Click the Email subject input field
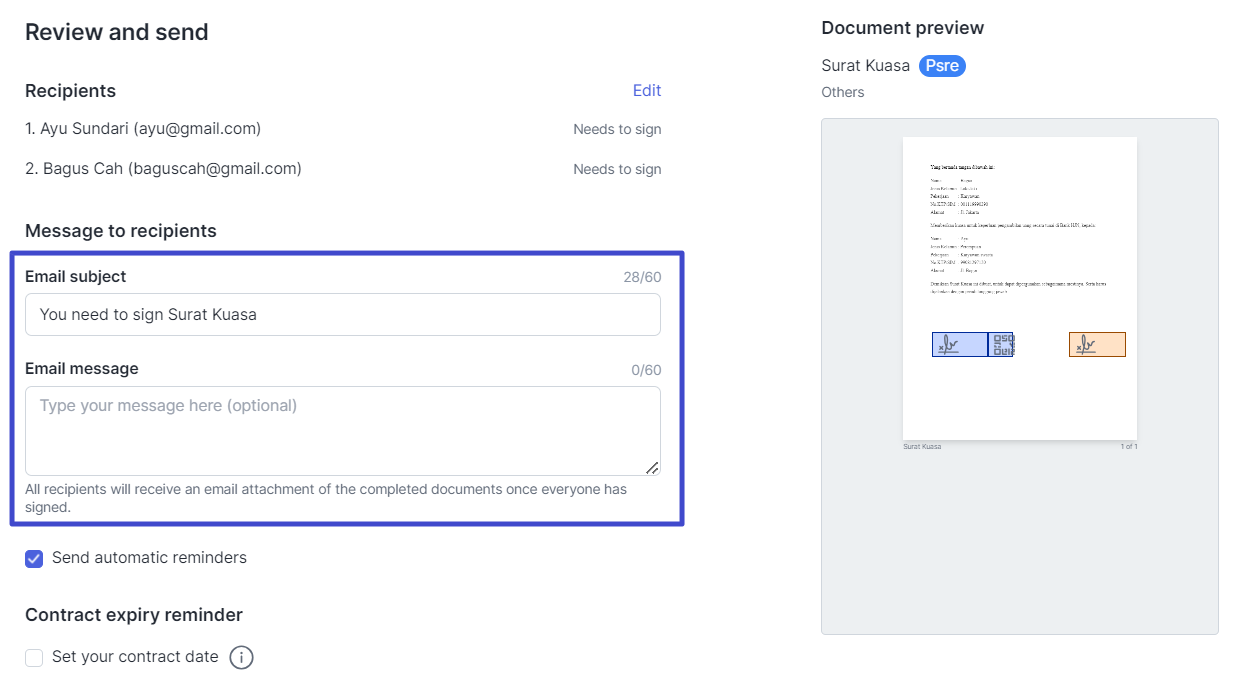Screen dimensions: 1238x686 pos(343,314)
